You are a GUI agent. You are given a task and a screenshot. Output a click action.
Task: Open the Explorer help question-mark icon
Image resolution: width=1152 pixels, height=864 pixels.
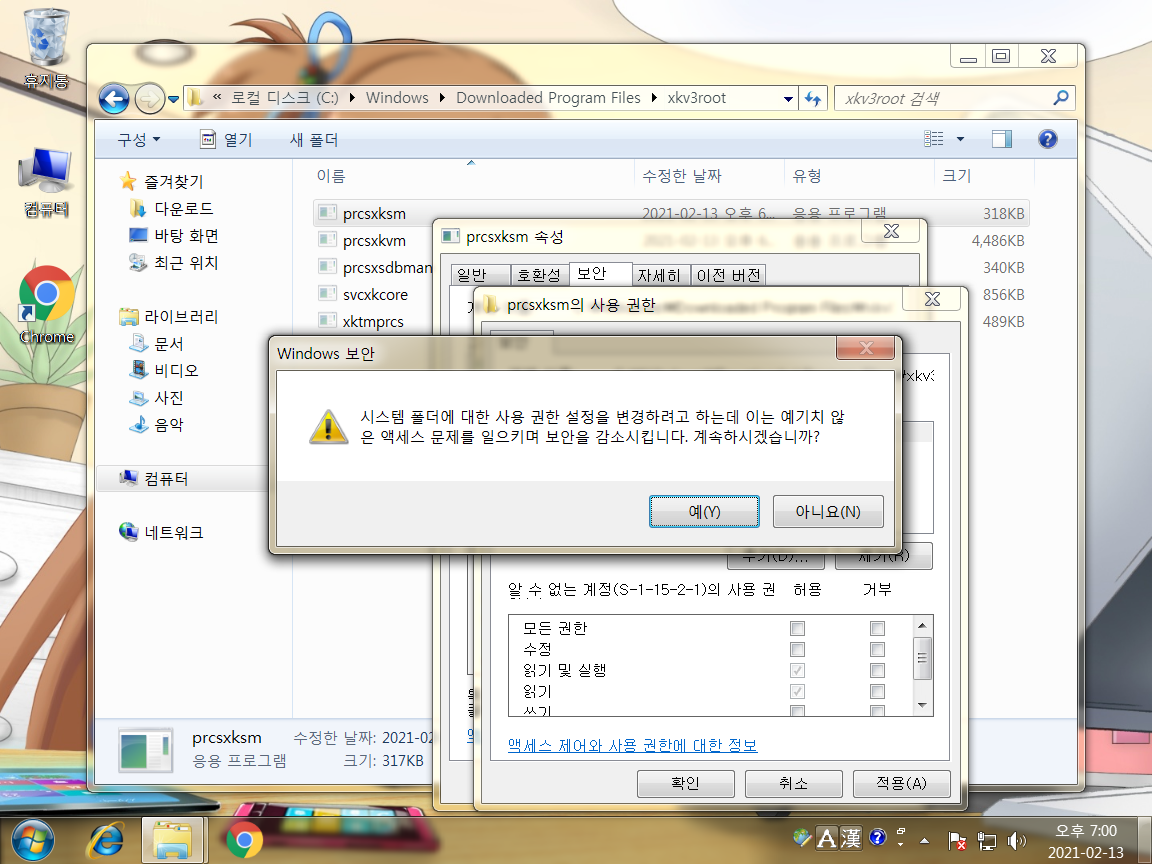[1048, 139]
